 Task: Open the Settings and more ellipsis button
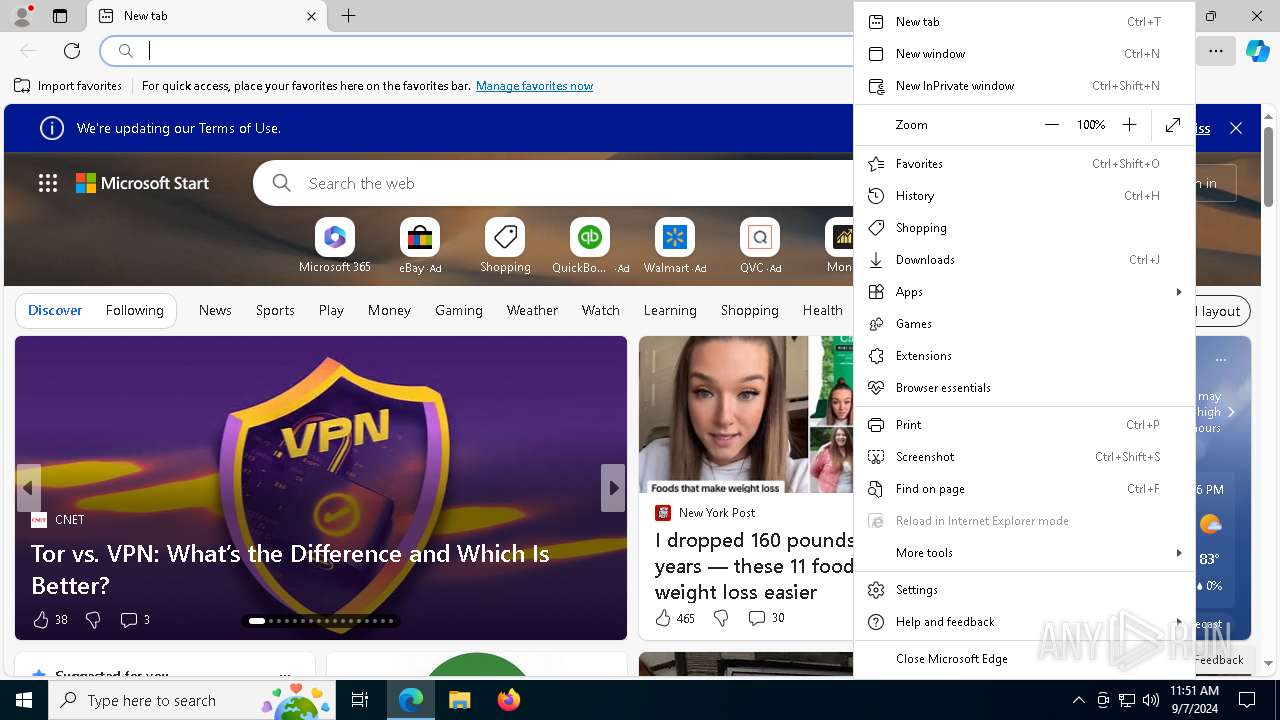click(1215, 51)
